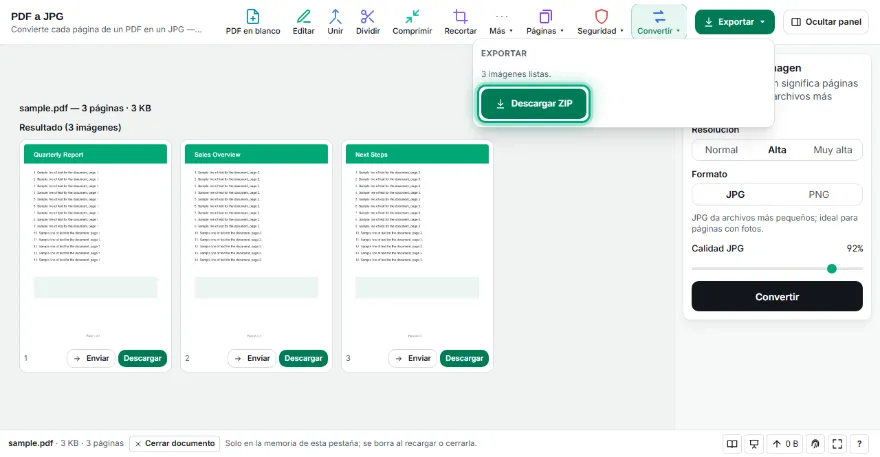Screen dimensions: 880x457
Task: Toggle fullscreen mode icon
Action: pos(837,444)
